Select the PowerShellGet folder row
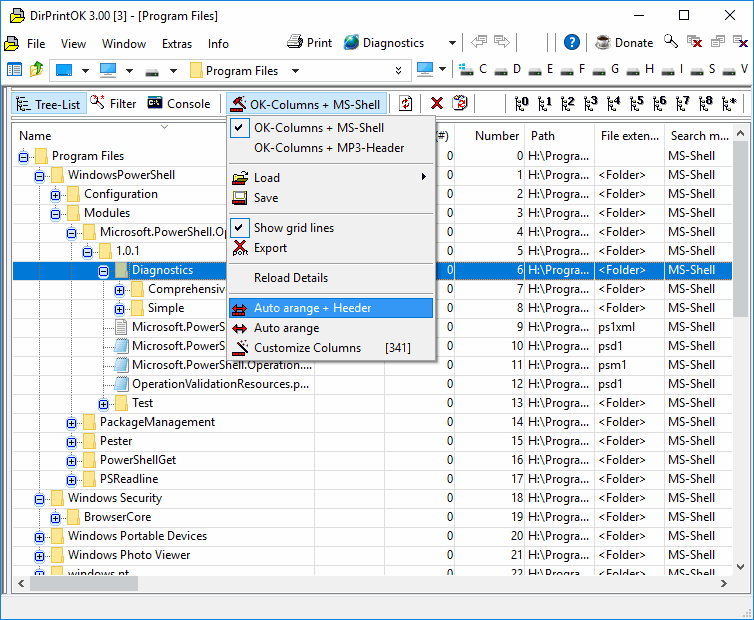This screenshot has width=754, height=620. pos(373,460)
